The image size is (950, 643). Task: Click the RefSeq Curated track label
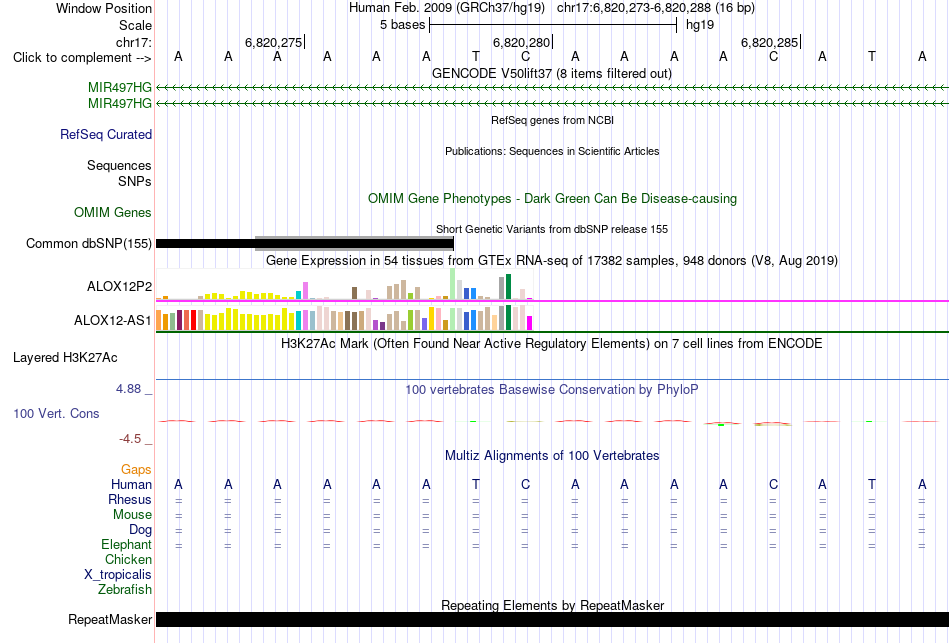pos(105,135)
